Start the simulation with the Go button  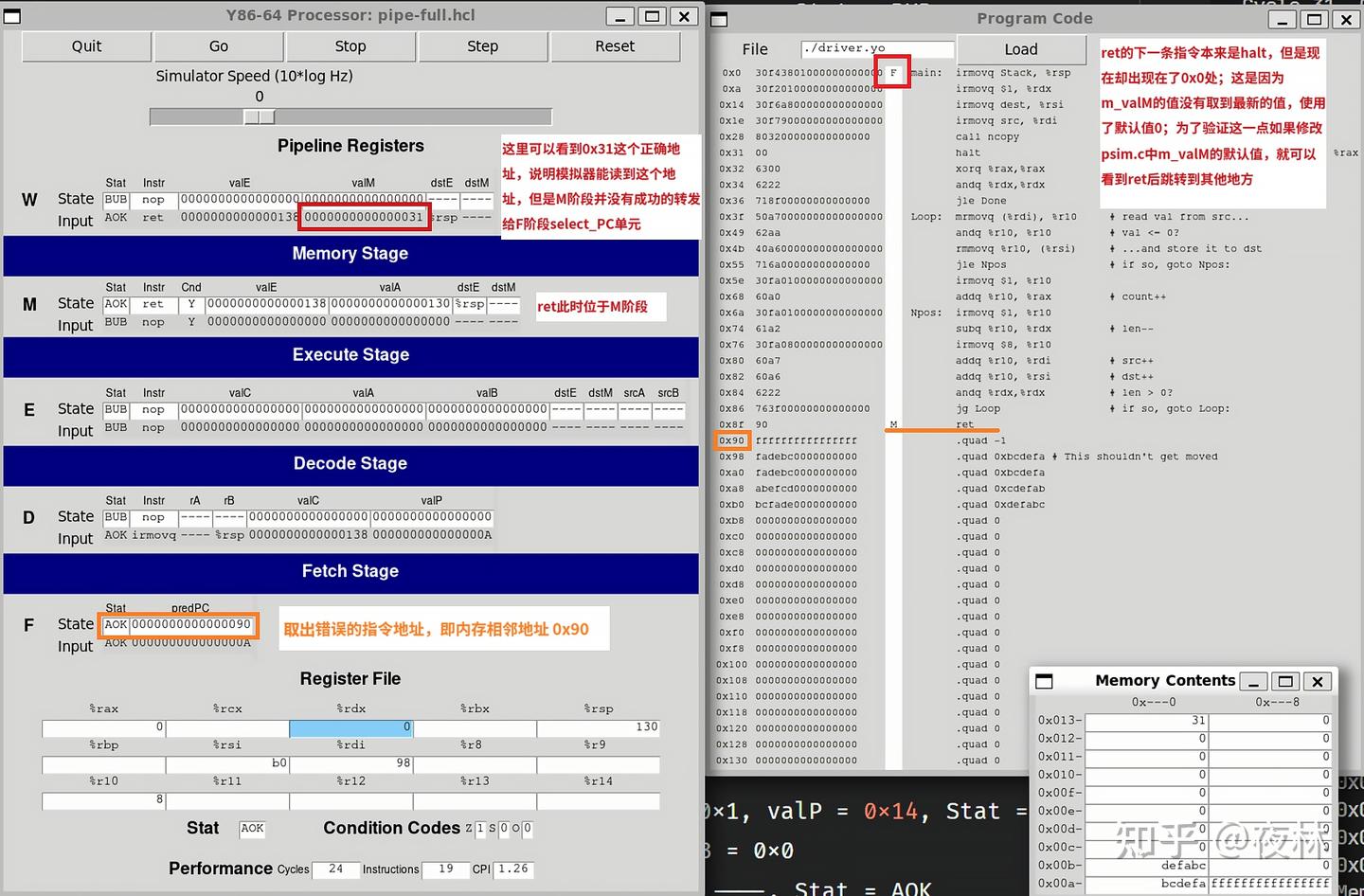point(219,46)
